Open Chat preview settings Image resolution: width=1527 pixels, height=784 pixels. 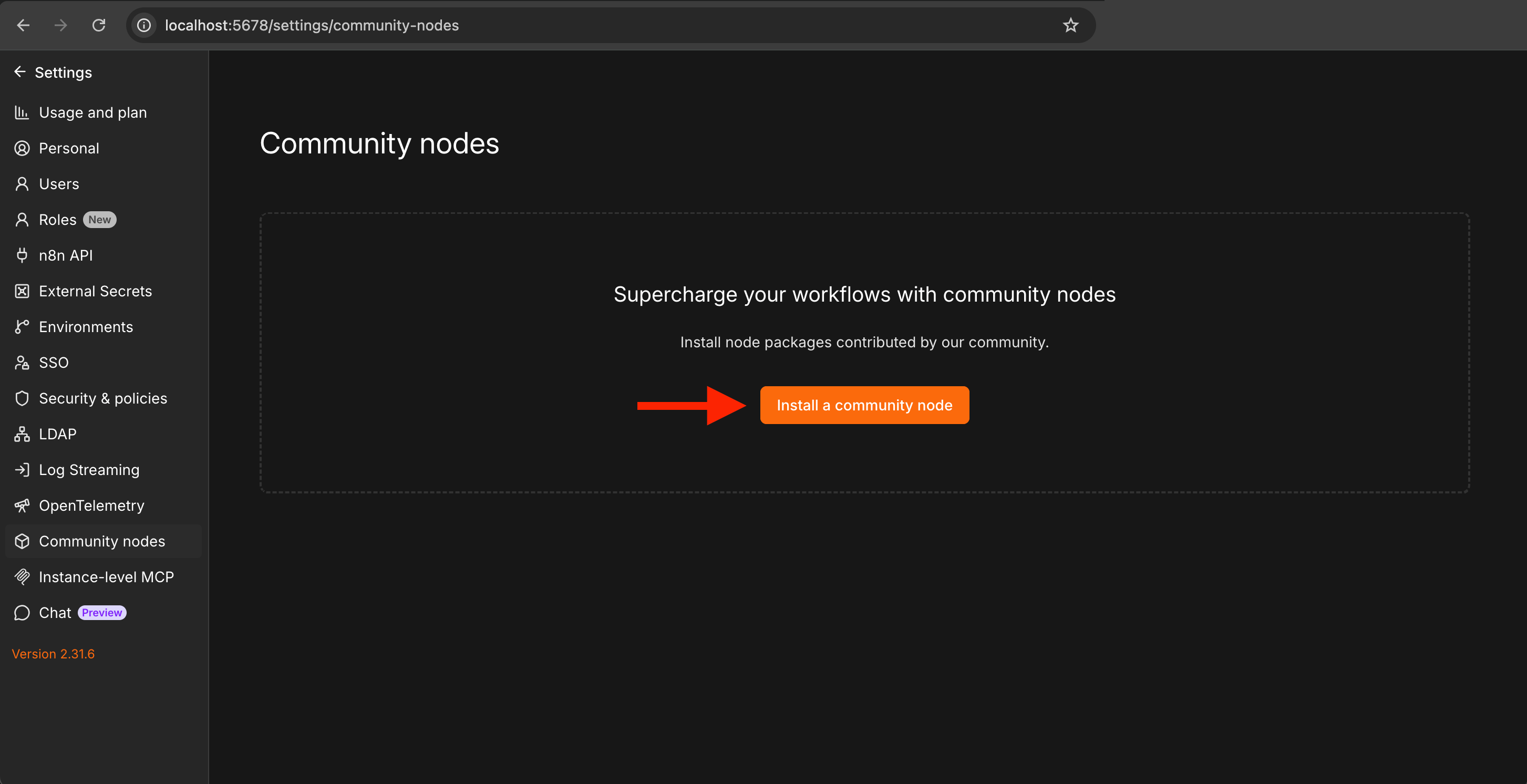[x=104, y=613]
